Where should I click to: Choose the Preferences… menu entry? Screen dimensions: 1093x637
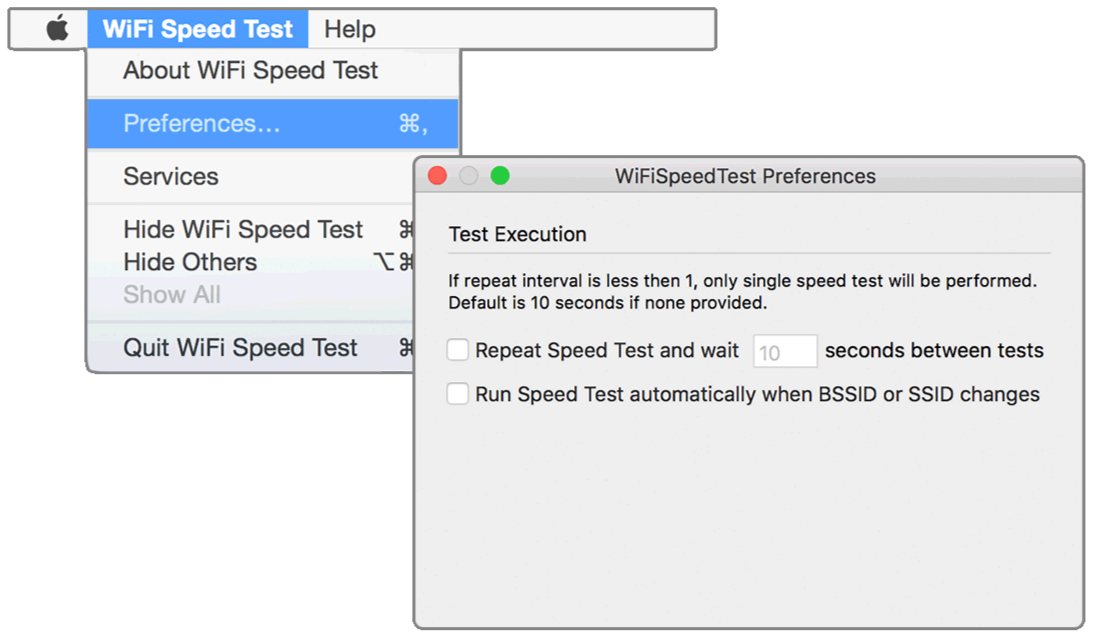click(x=202, y=124)
